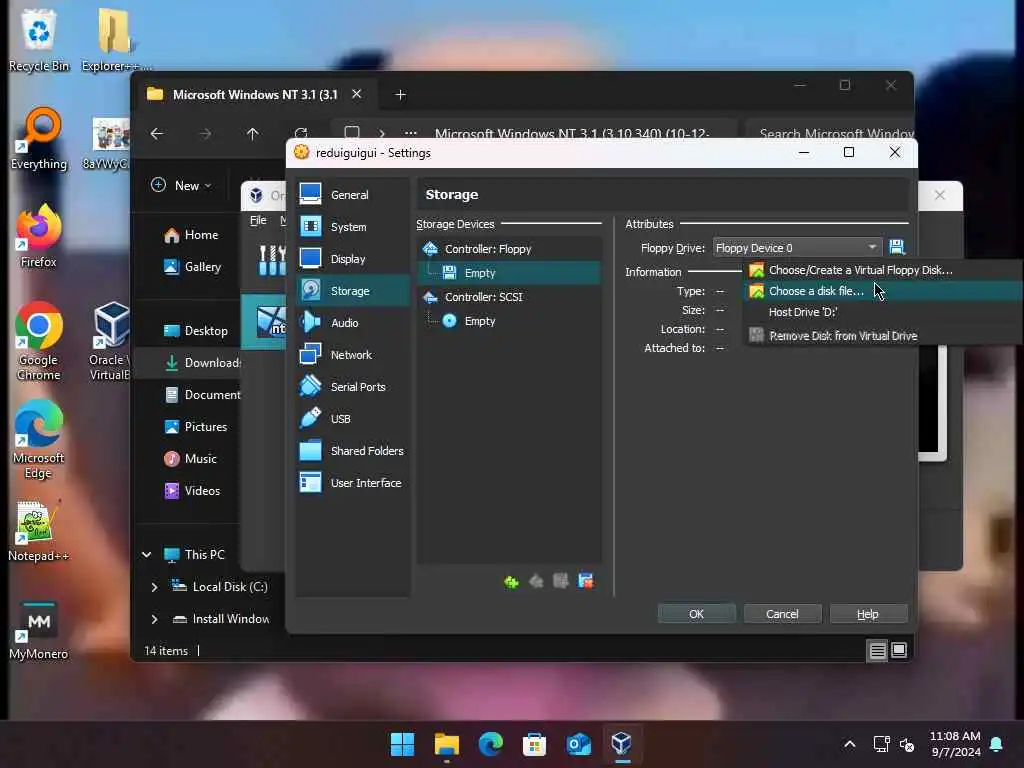The image size is (1024, 768).
Task: Open Microsoft Store from taskbar
Action: coord(534,744)
